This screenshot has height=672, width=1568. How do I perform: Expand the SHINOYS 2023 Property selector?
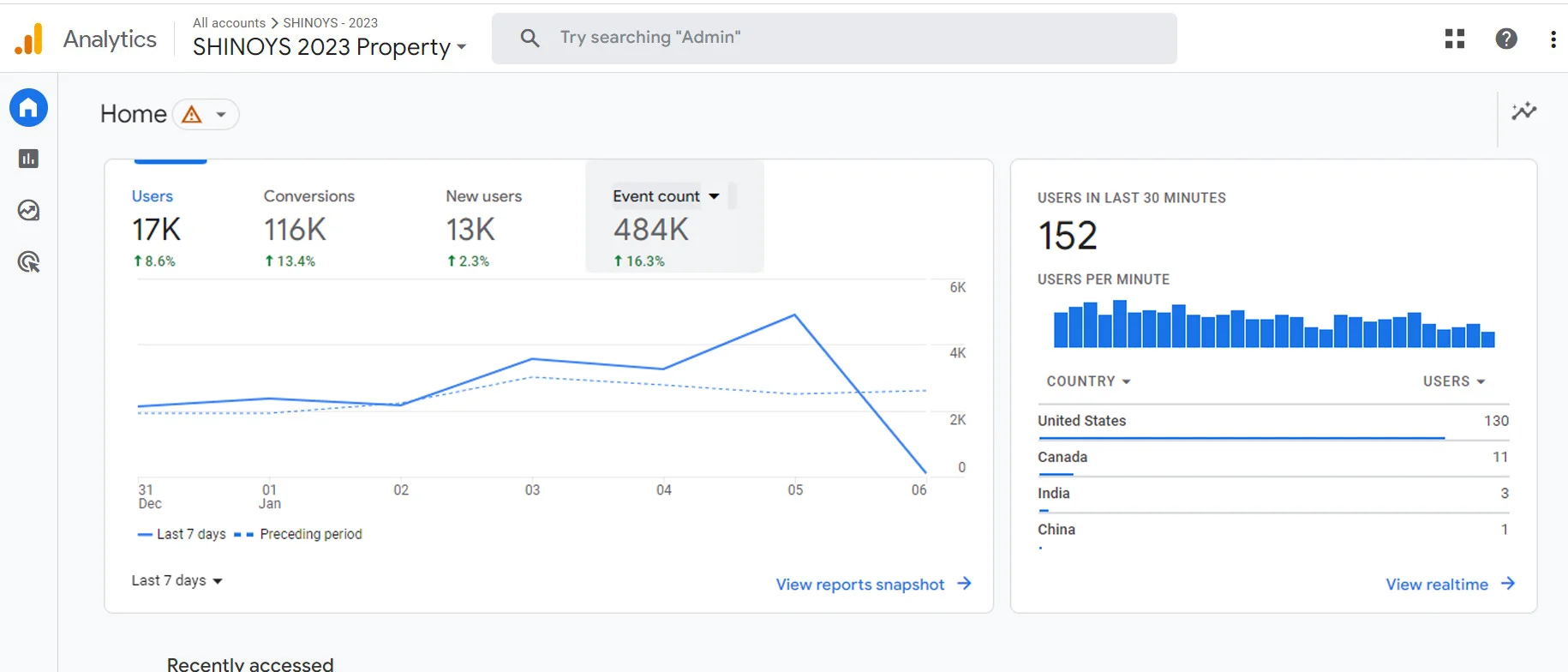pos(330,46)
